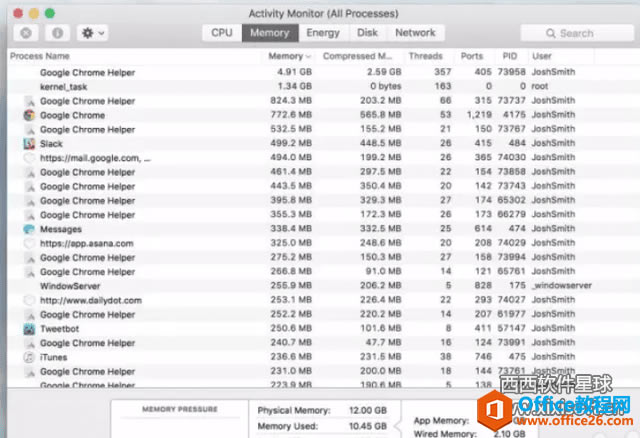Click the MEMORY PRESSURE graph label
Screen dimensions: 640x438
point(180,409)
